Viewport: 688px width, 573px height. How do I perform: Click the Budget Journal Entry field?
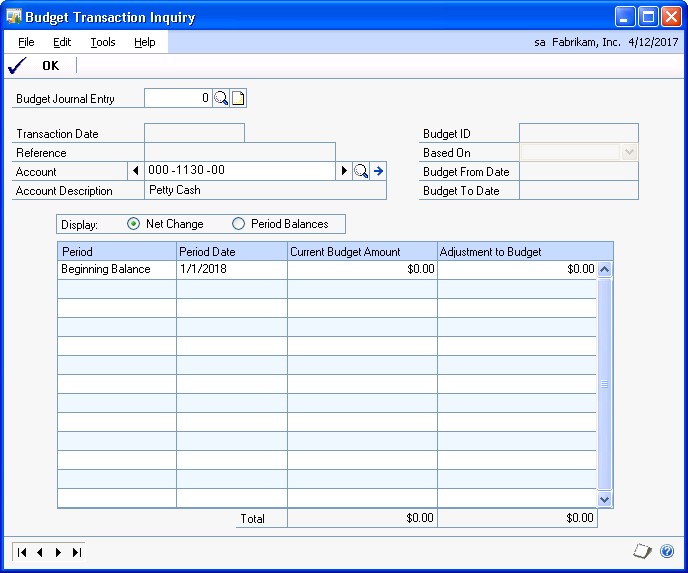pos(178,98)
